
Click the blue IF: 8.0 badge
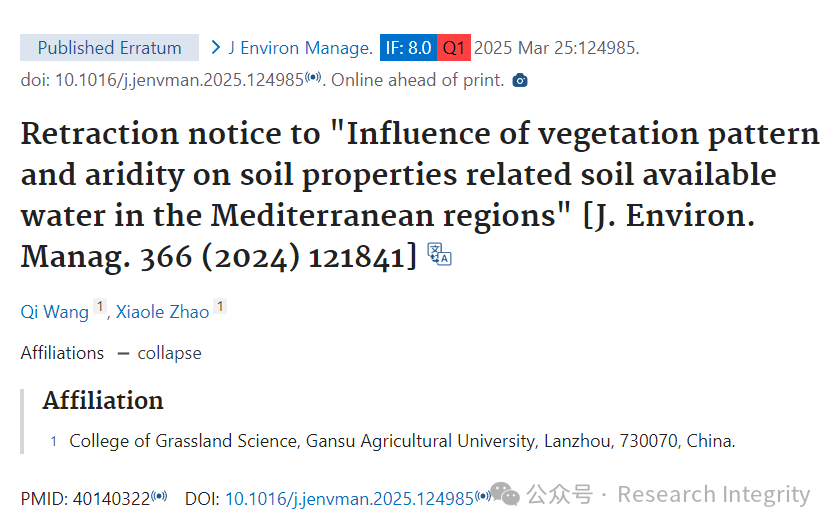(x=408, y=47)
